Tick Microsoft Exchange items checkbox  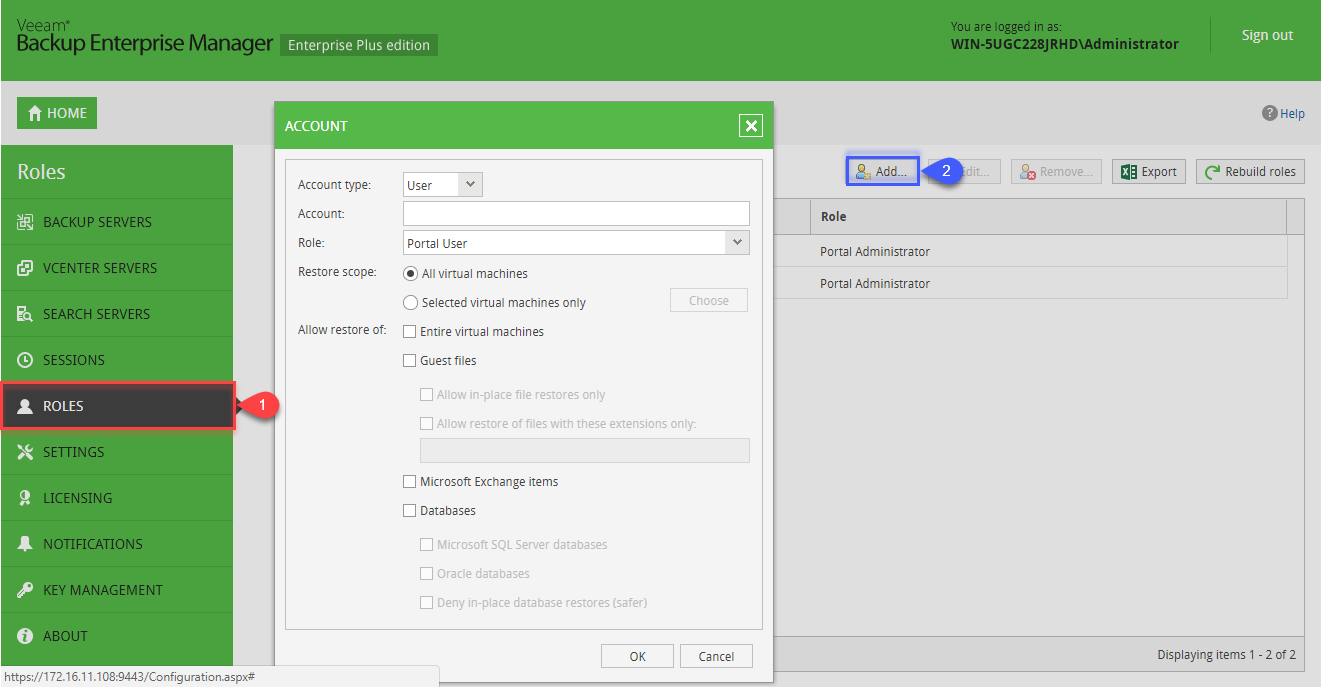click(x=409, y=482)
